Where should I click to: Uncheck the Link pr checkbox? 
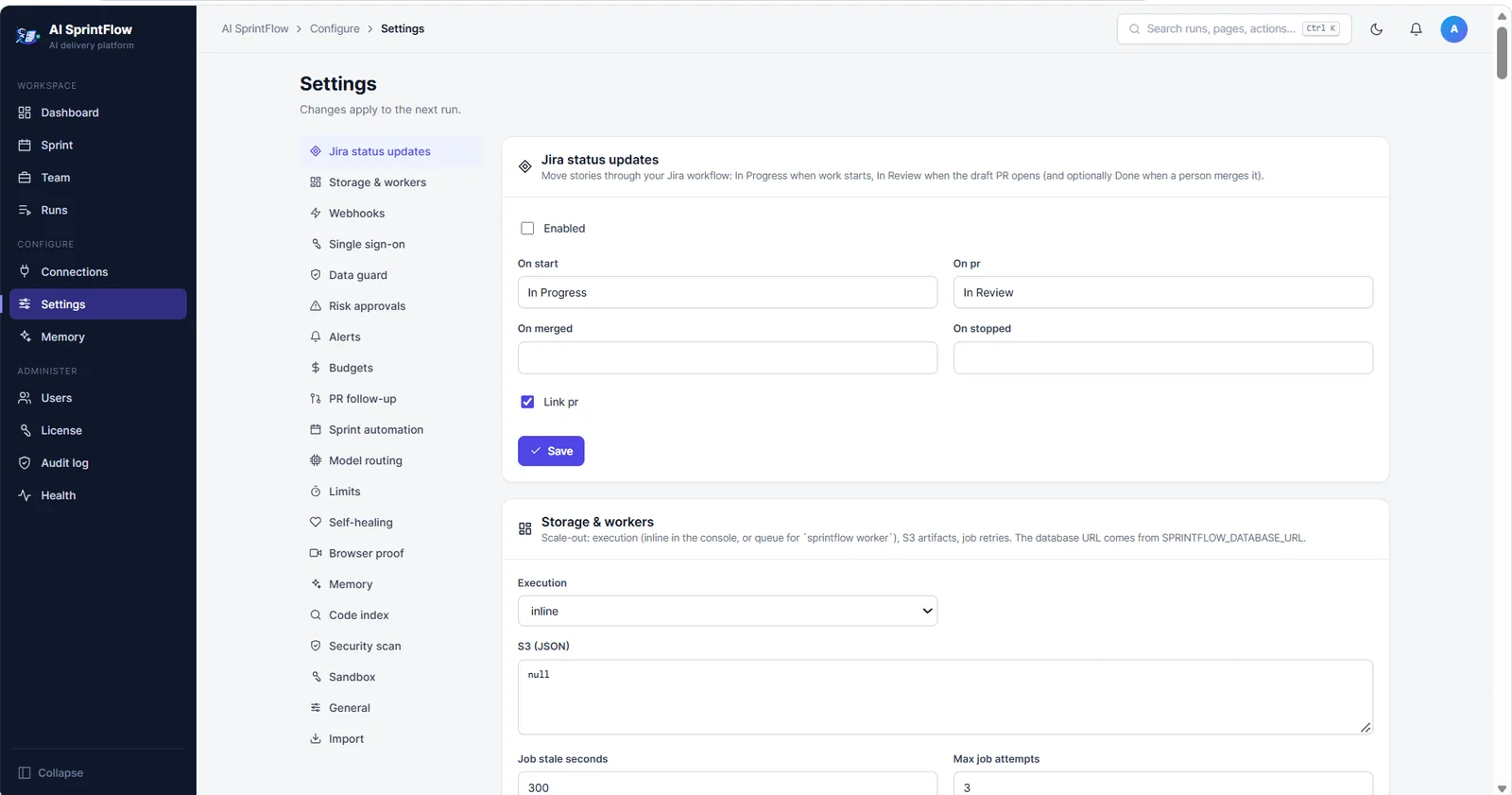[x=527, y=402]
